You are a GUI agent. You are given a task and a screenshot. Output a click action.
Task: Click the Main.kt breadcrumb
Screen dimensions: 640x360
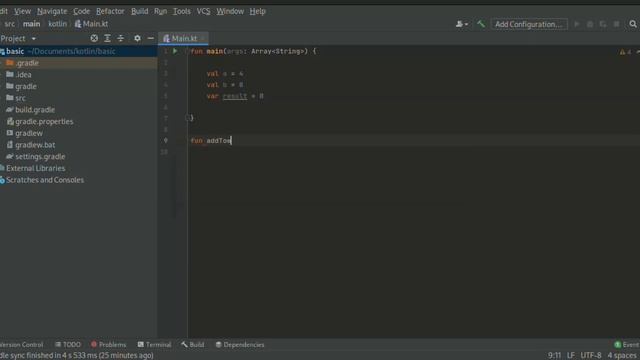point(91,24)
